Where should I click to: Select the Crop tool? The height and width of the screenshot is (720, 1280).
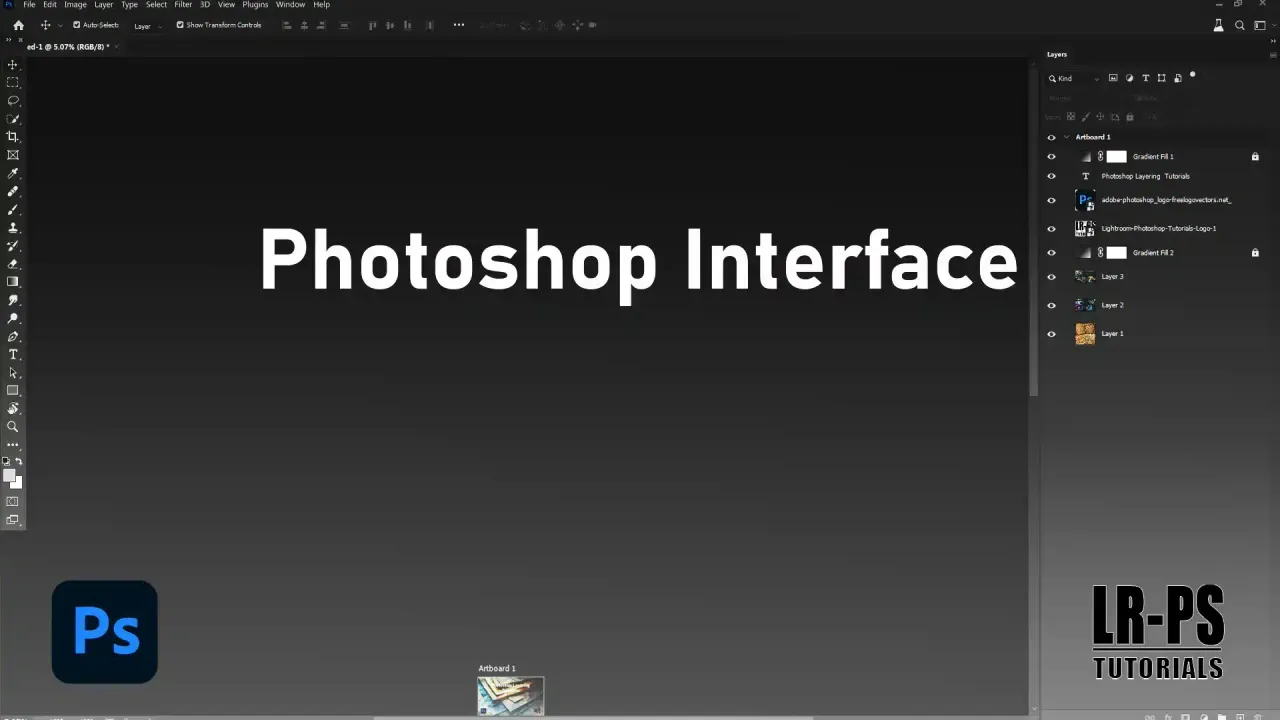click(13, 137)
